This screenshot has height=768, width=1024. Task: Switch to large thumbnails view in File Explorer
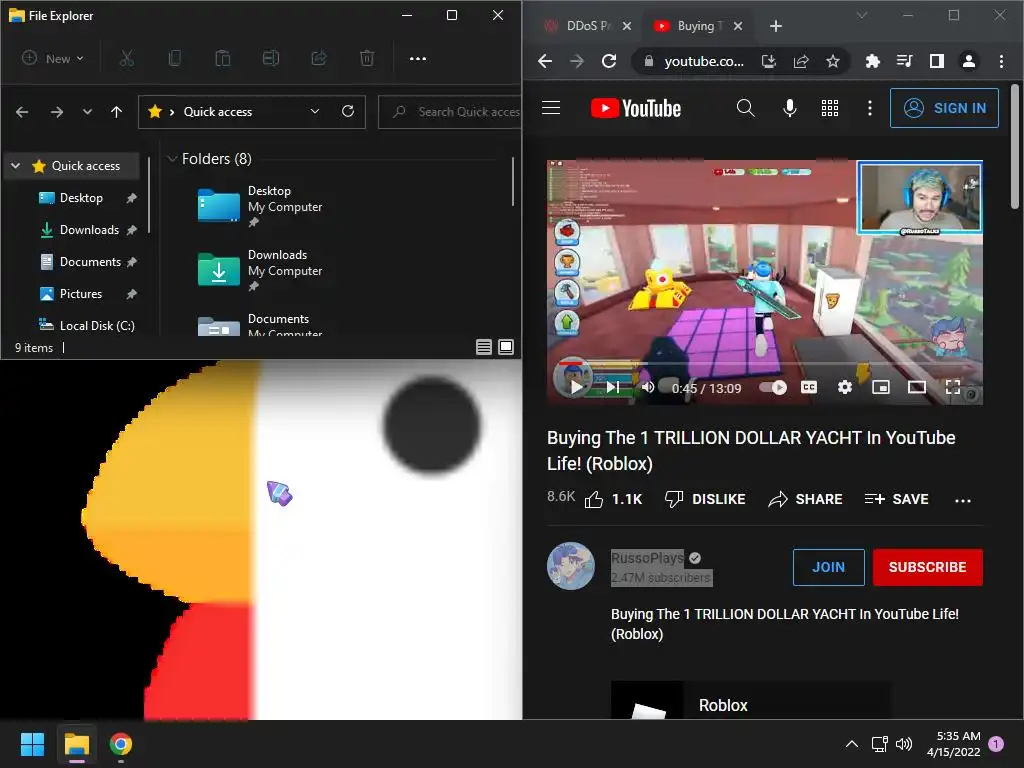[x=506, y=347]
